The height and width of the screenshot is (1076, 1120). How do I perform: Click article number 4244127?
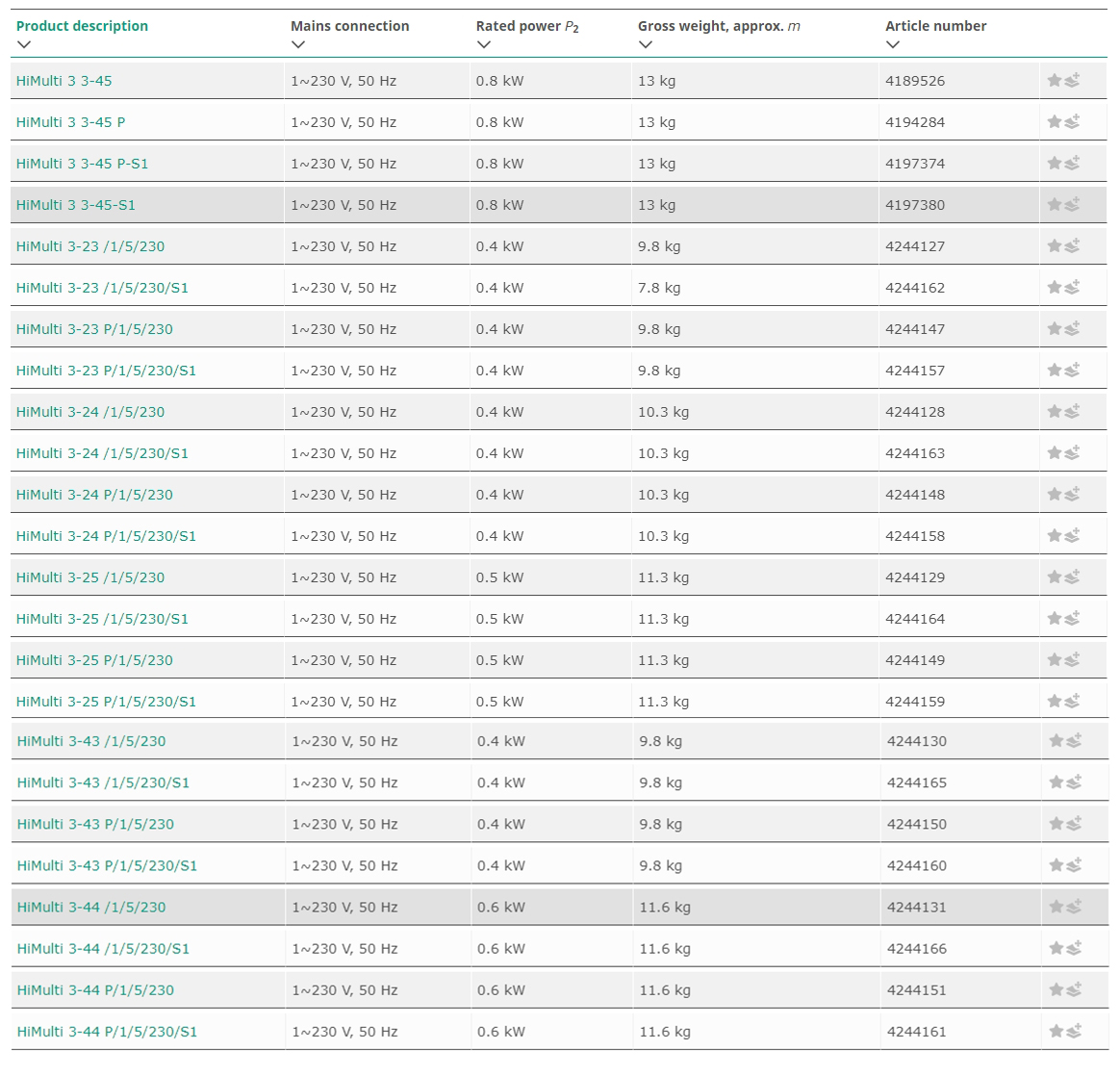click(915, 247)
